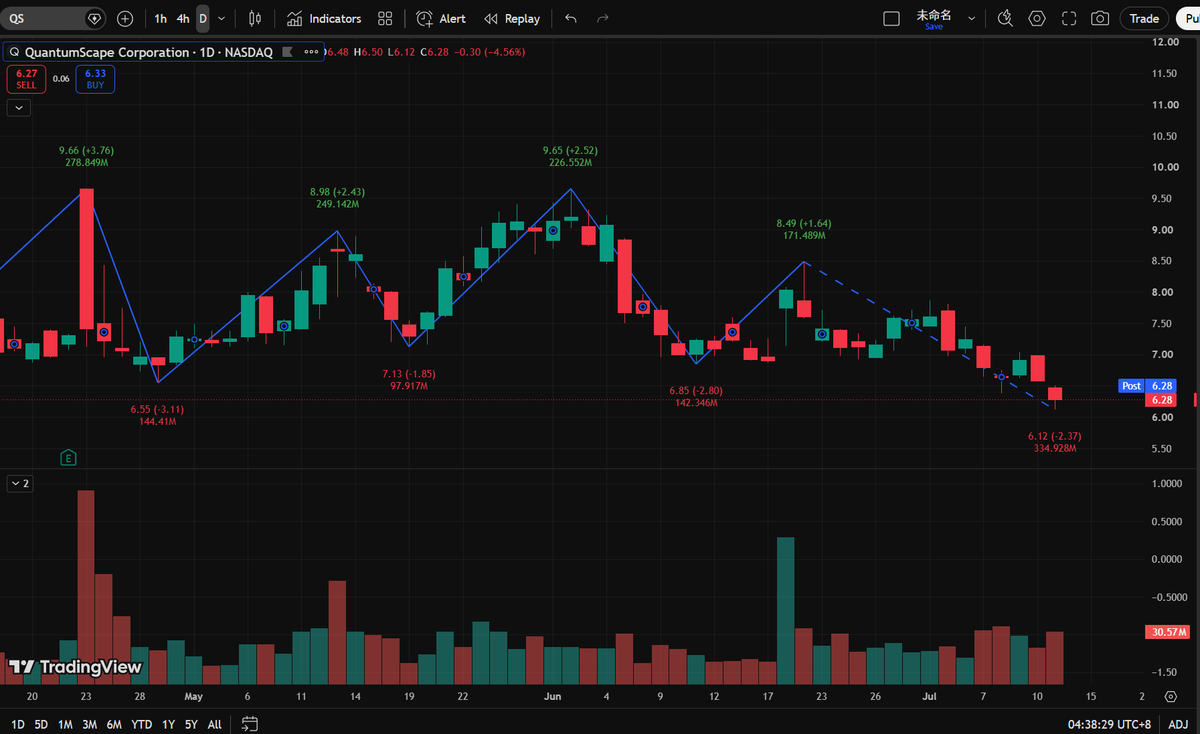The height and width of the screenshot is (734, 1200).
Task: Select the YTD date range
Action: click(142, 724)
